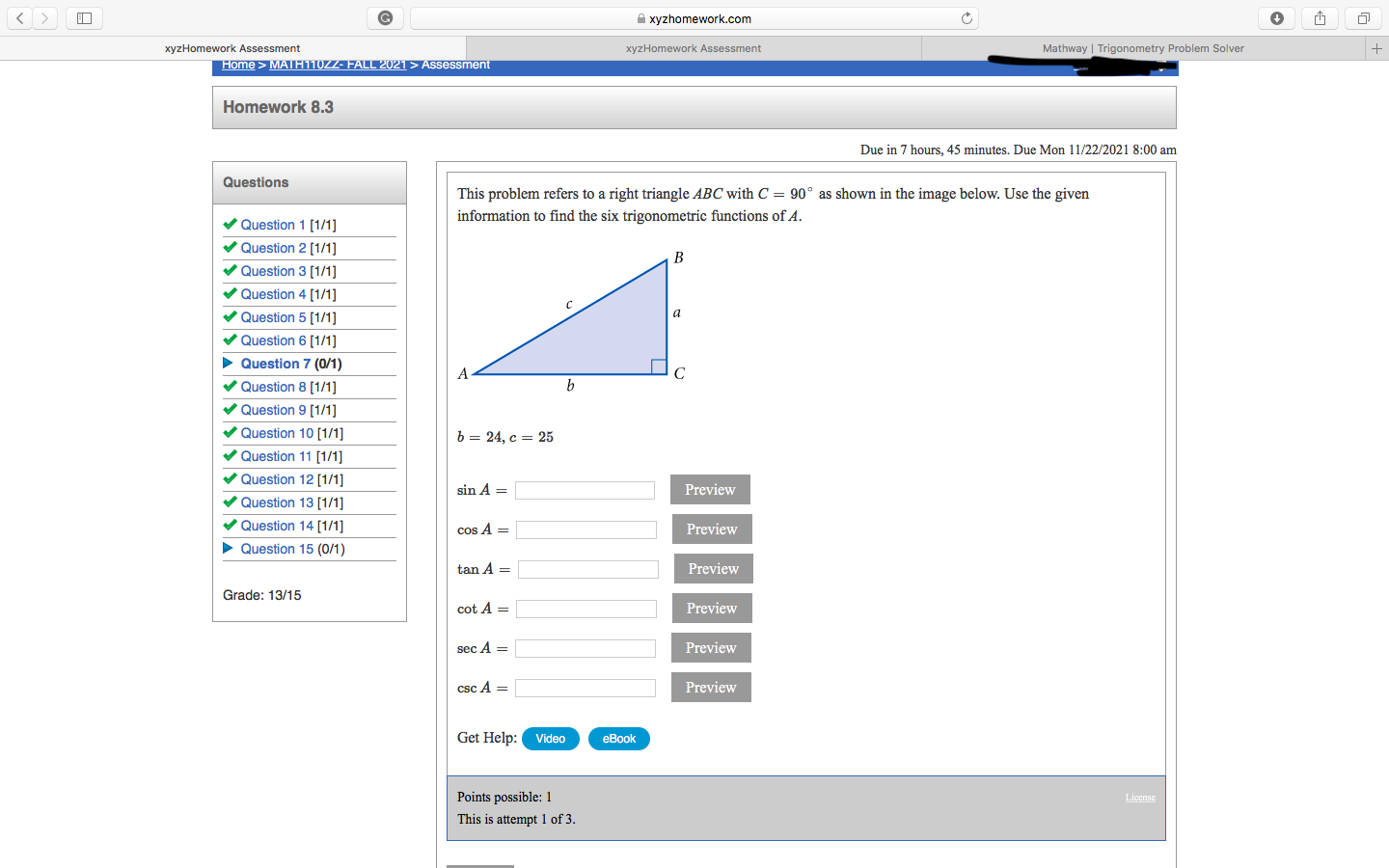The image size is (1389, 868).
Task: Show all open tabs overview
Action: coord(1362,17)
